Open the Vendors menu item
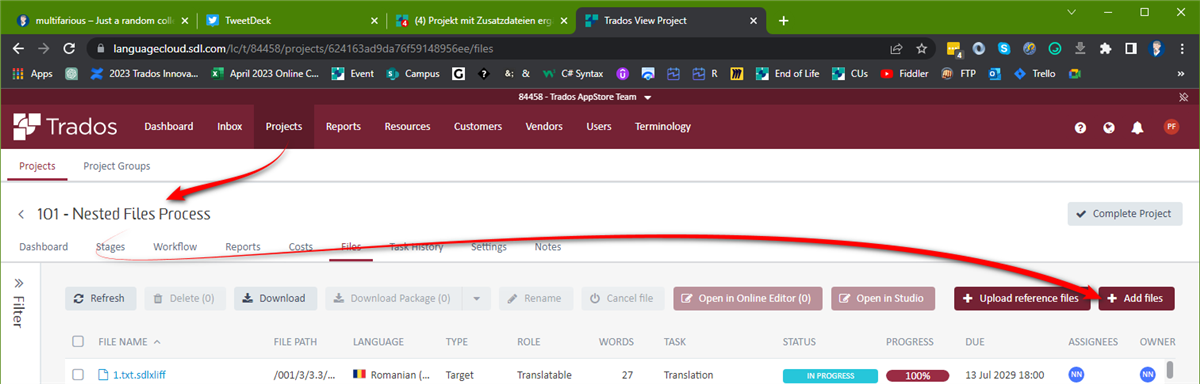The width and height of the screenshot is (1200, 384). click(544, 126)
